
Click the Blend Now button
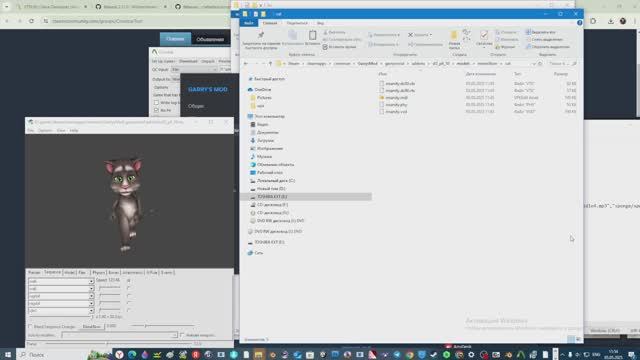pyautogui.click(x=91, y=327)
